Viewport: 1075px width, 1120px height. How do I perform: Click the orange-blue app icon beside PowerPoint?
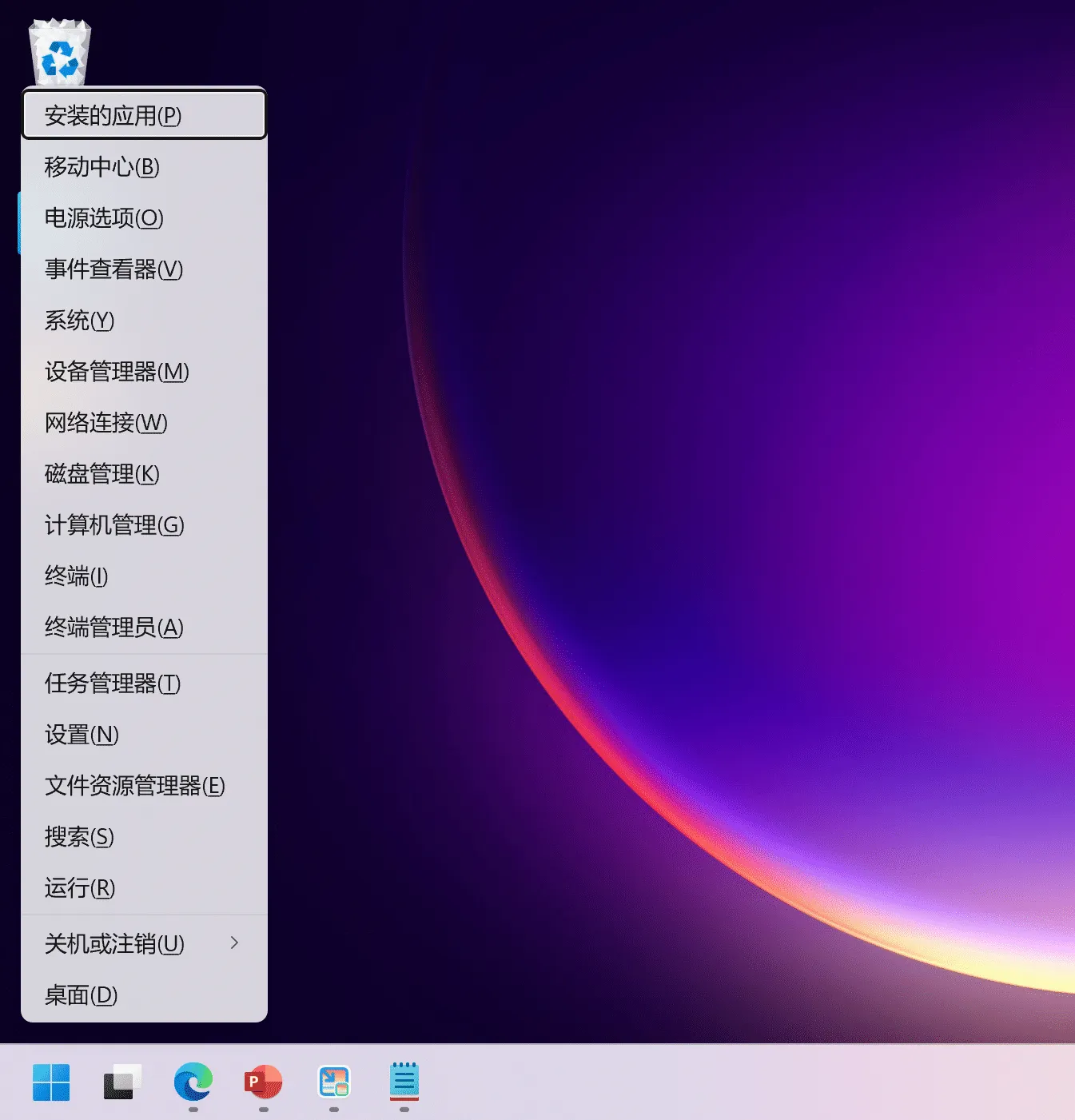coord(333,1082)
